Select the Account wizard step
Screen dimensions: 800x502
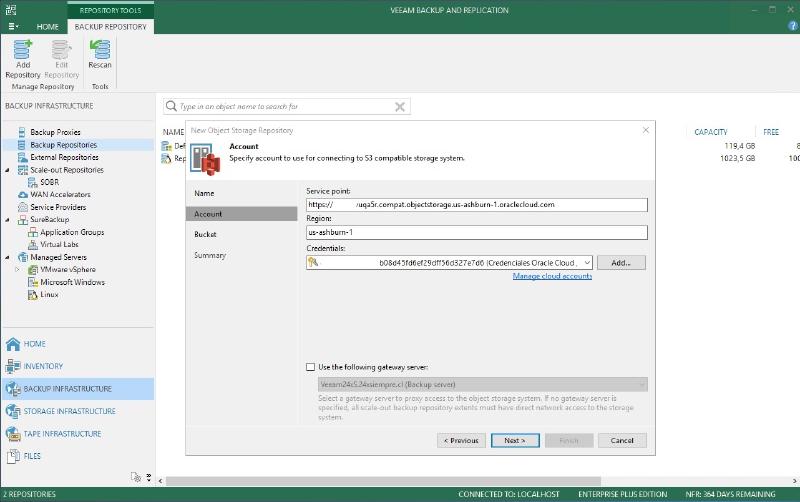coord(241,214)
